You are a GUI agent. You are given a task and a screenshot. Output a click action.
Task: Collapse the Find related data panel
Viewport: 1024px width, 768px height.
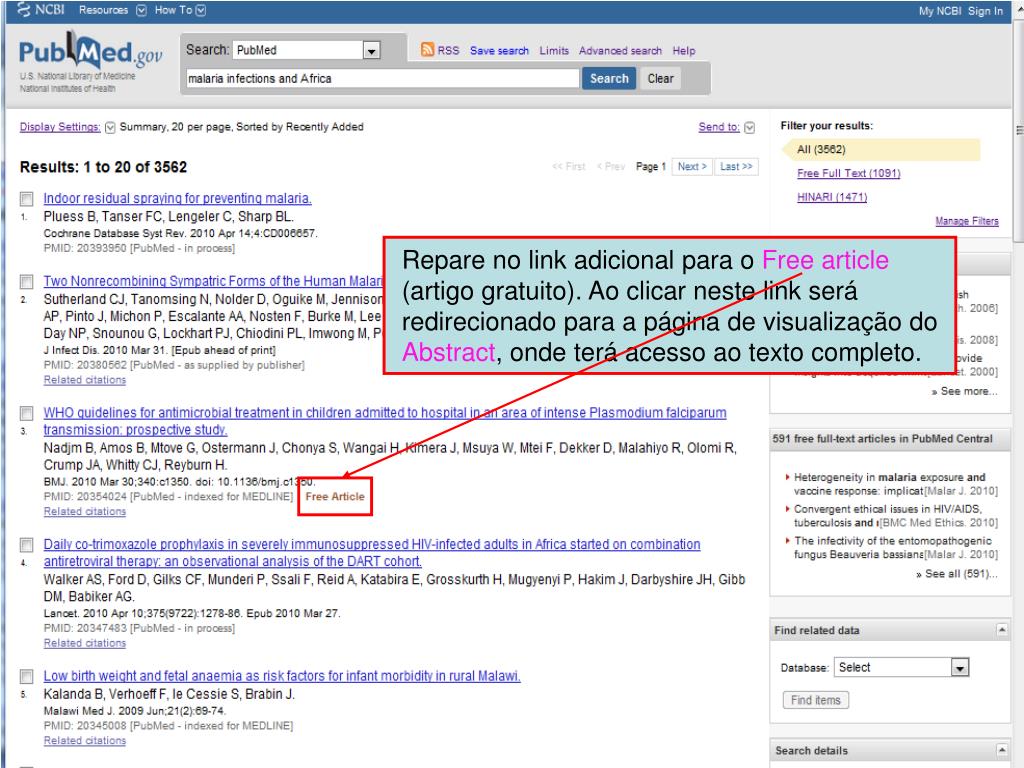coord(1001,630)
